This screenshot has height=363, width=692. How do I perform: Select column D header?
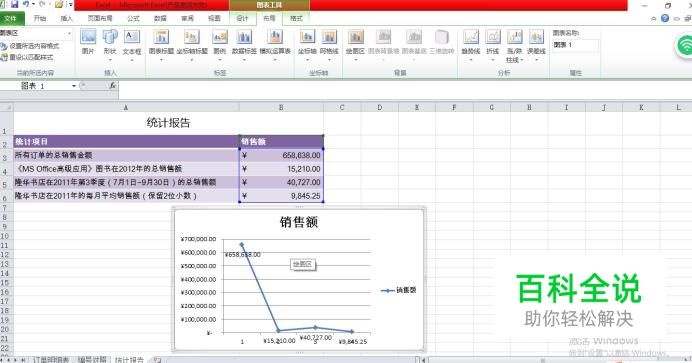(380, 107)
